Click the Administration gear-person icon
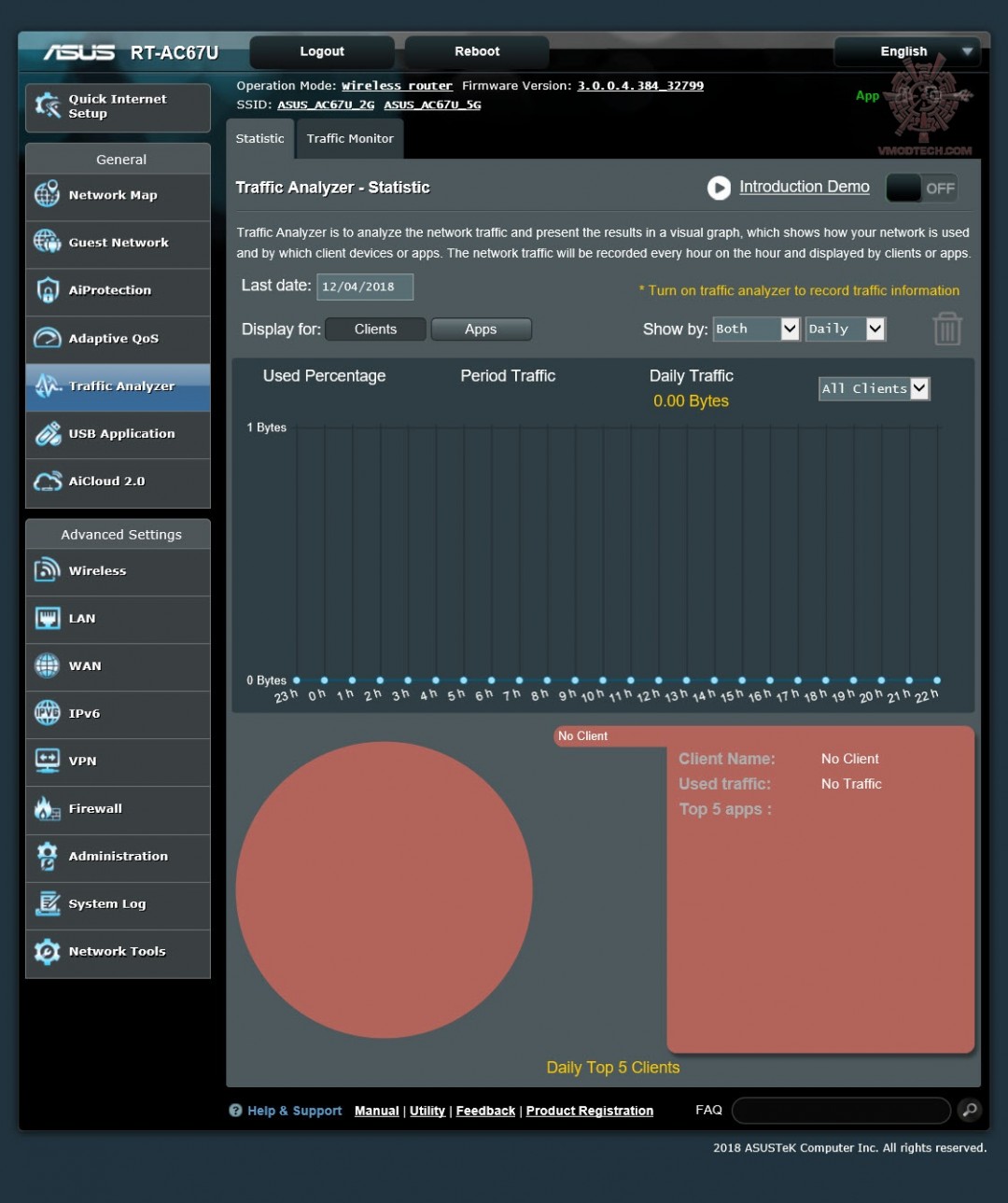Image resolution: width=1008 pixels, height=1203 pixels. pyautogui.click(x=48, y=856)
